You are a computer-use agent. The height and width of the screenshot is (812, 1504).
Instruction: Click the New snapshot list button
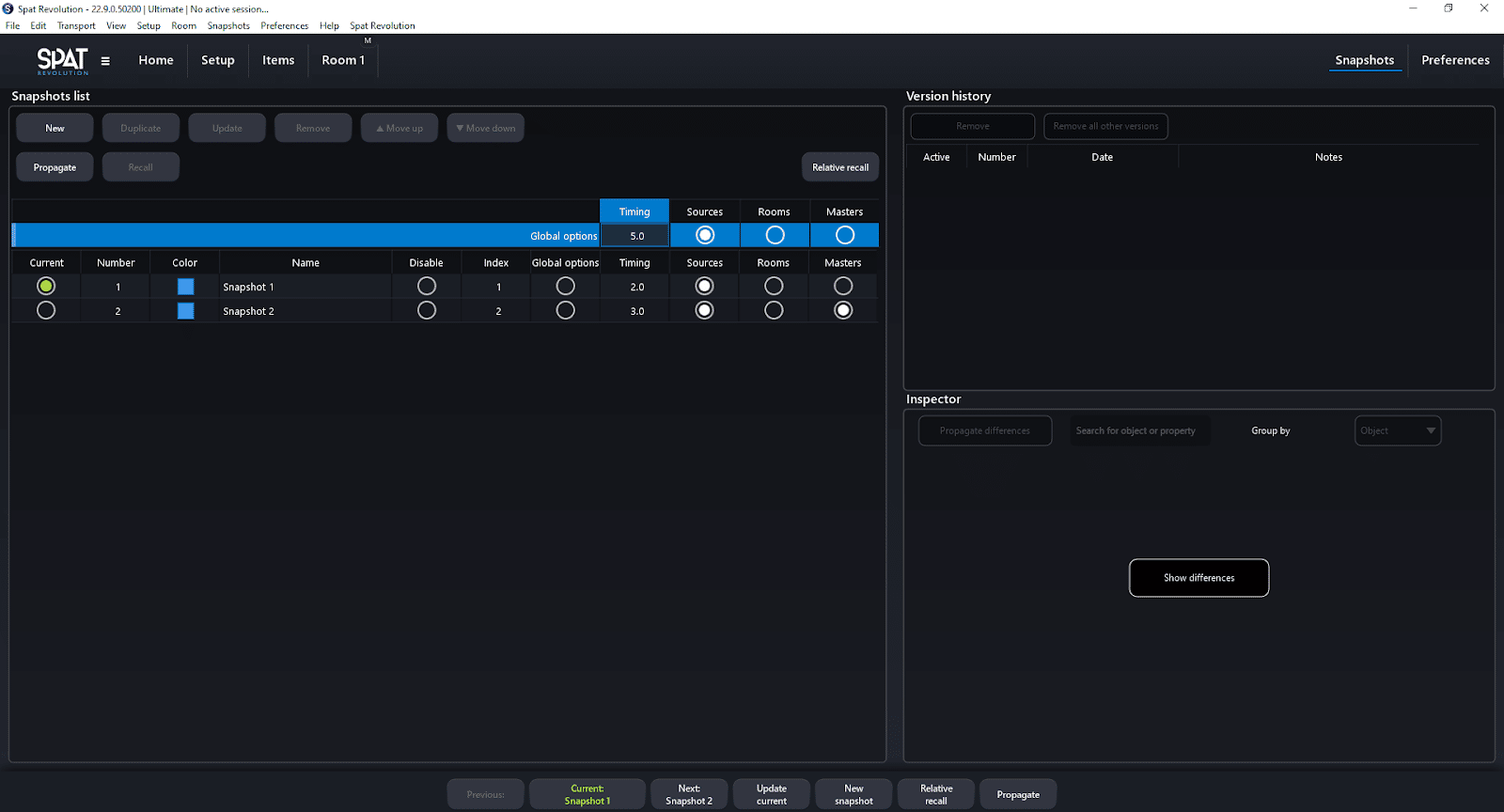[x=55, y=129]
